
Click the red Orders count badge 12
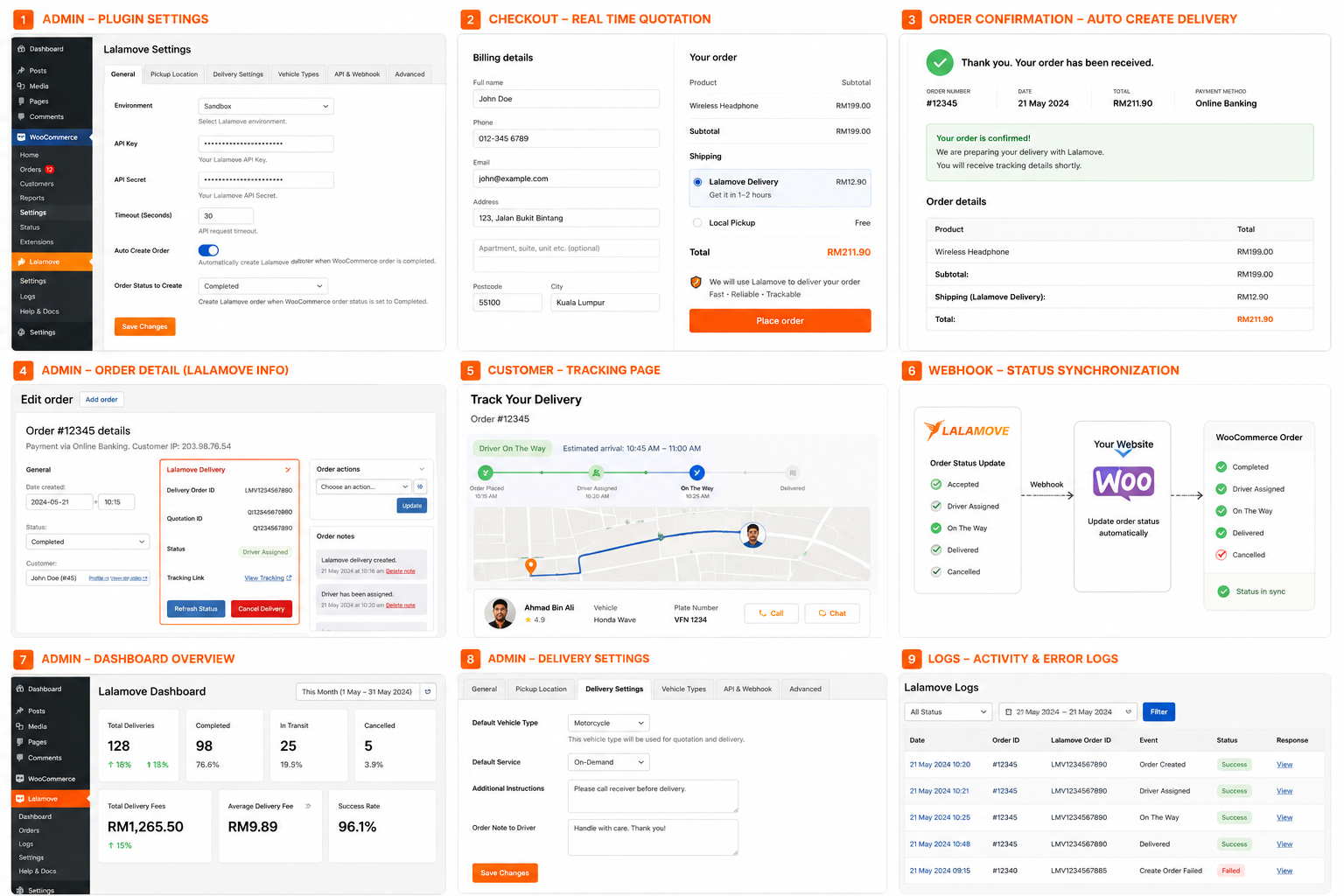click(50, 170)
